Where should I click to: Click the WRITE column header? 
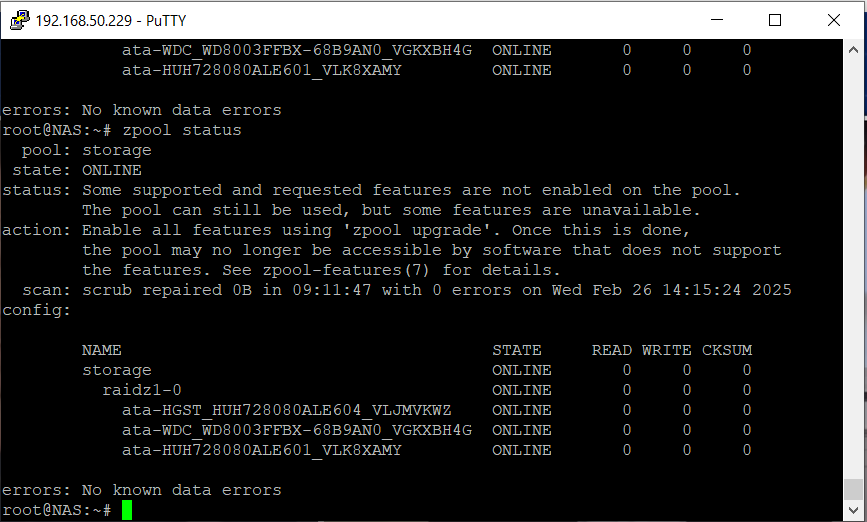666,350
